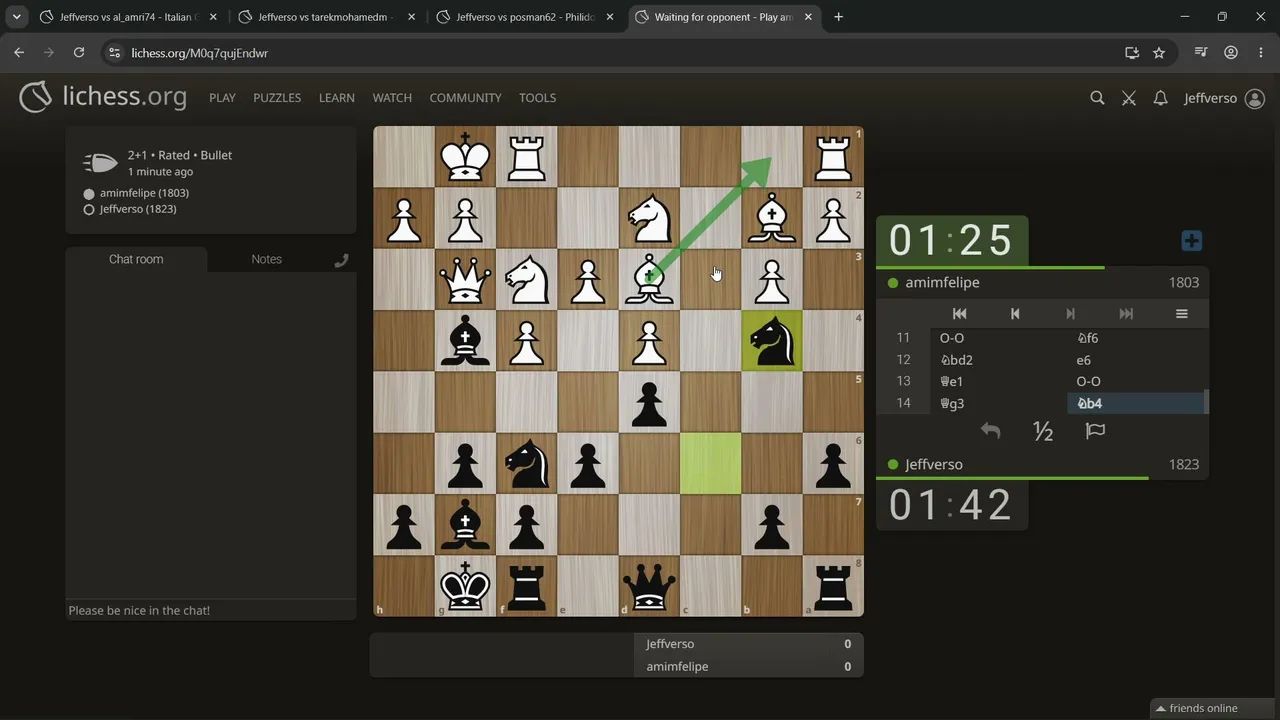This screenshot has height=720, width=1280.
Task: Click the black knight on b4
Action: [x=772, y=340]
